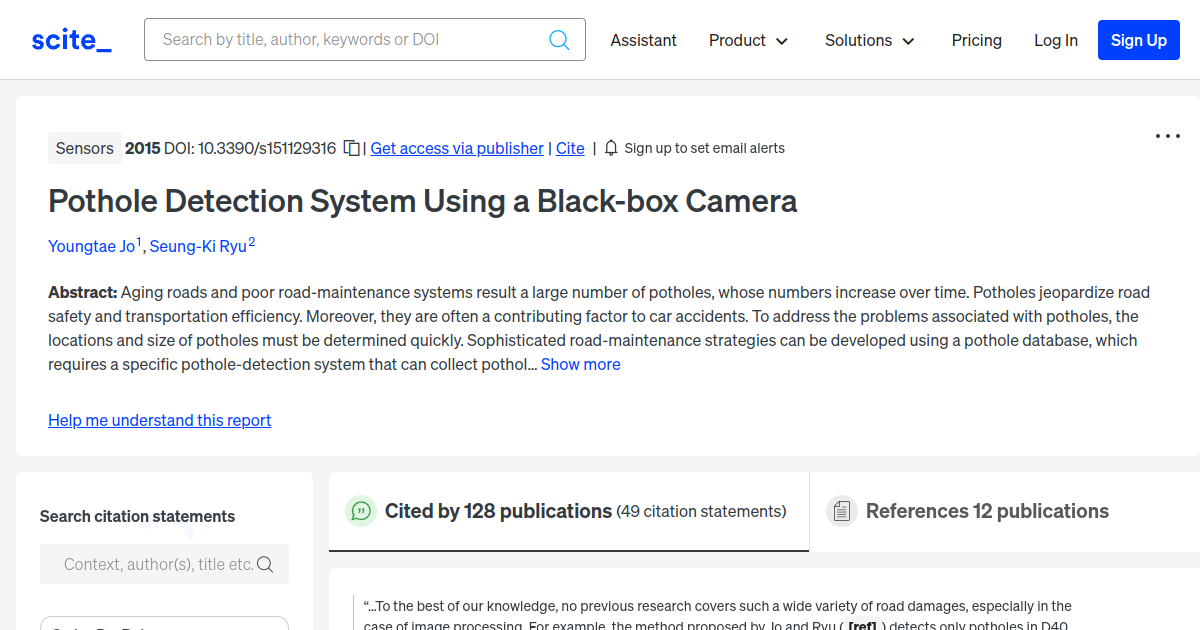Click the References document icon
1200x630 pixels.
click(841, 511)
